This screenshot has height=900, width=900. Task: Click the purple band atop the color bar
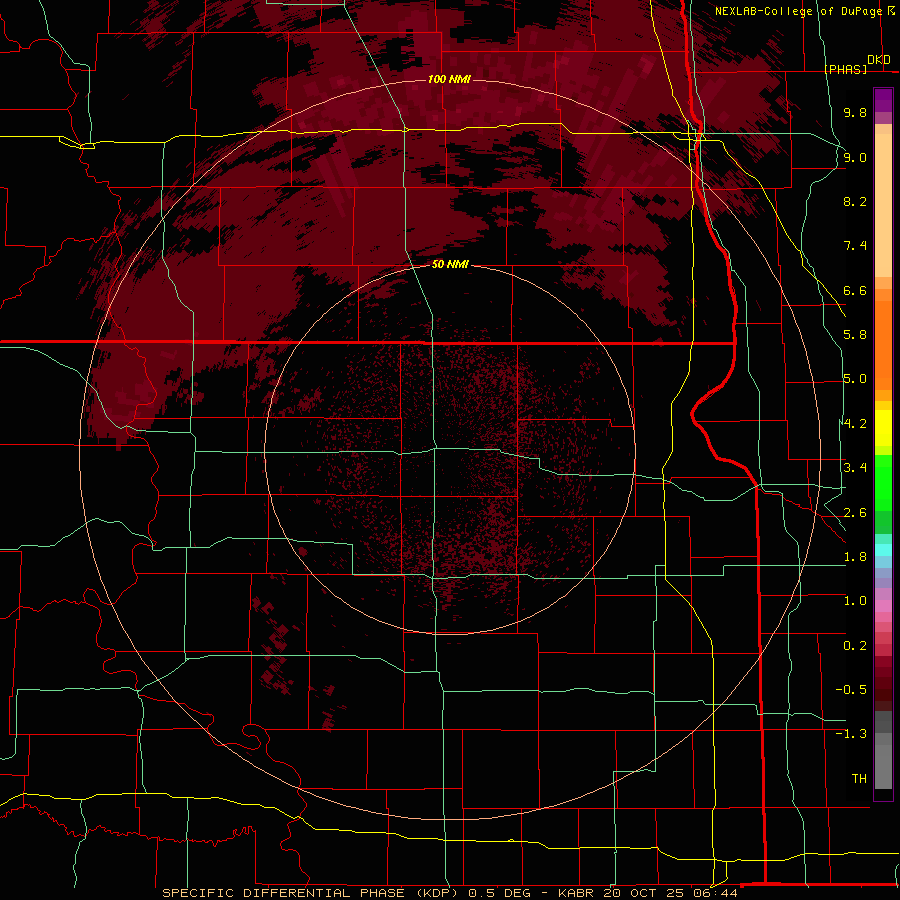[883, 100]
